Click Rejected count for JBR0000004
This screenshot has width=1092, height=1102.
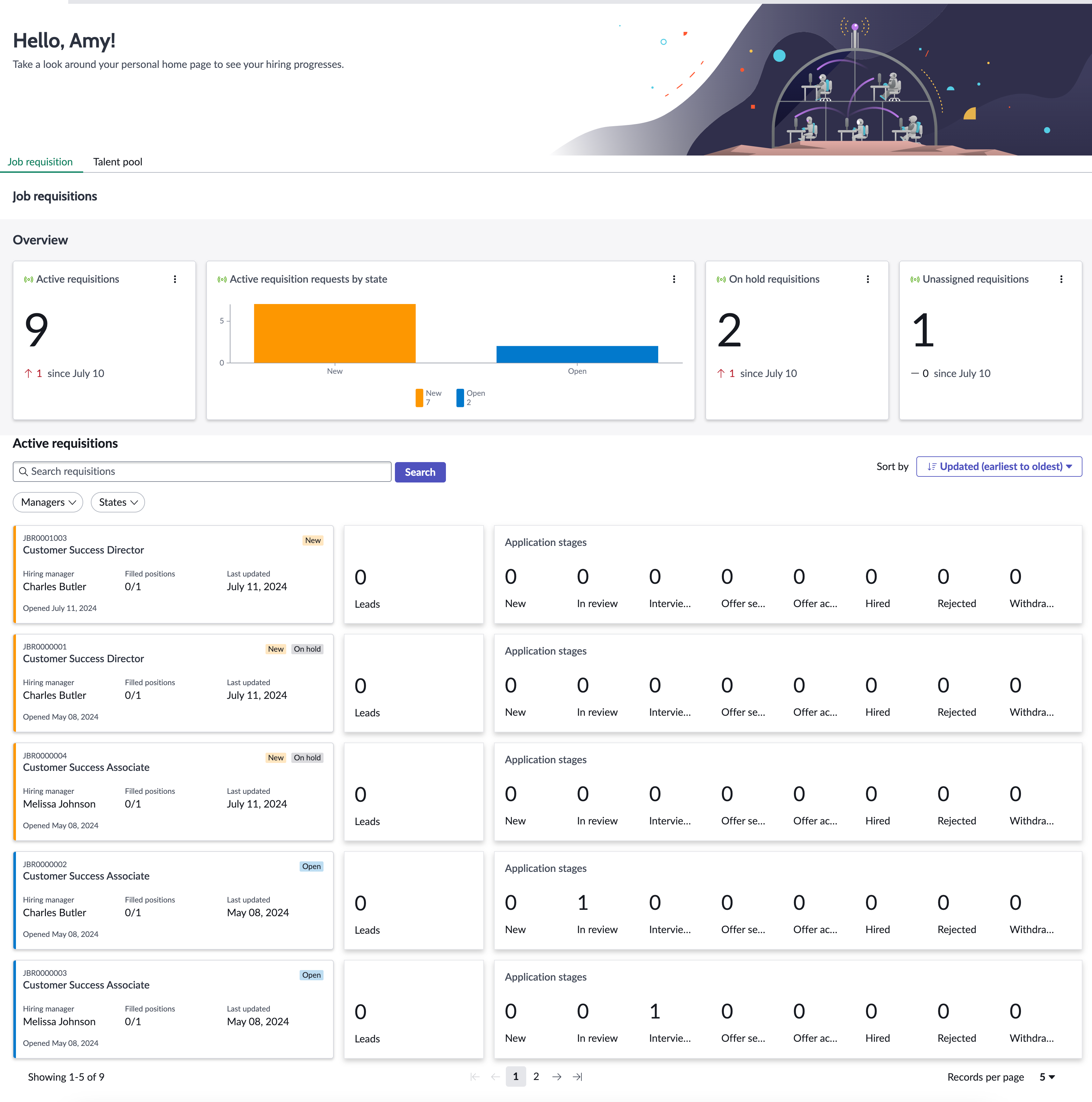coord(943,794)
